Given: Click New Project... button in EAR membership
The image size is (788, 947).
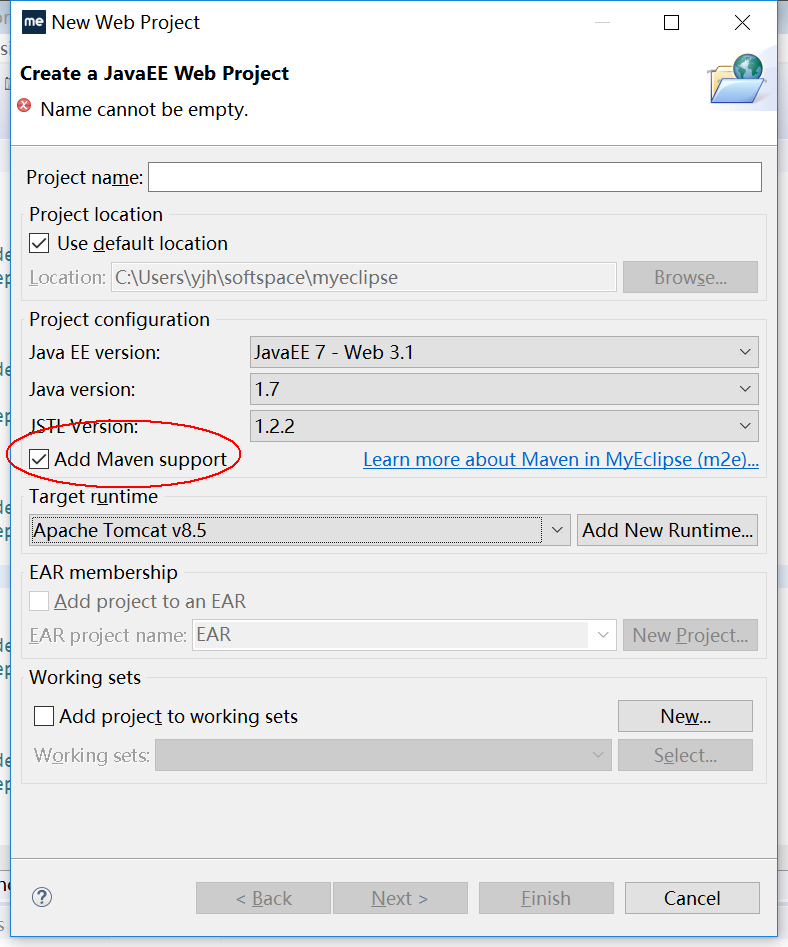Looking at the screenshot, I should (690, 635).
